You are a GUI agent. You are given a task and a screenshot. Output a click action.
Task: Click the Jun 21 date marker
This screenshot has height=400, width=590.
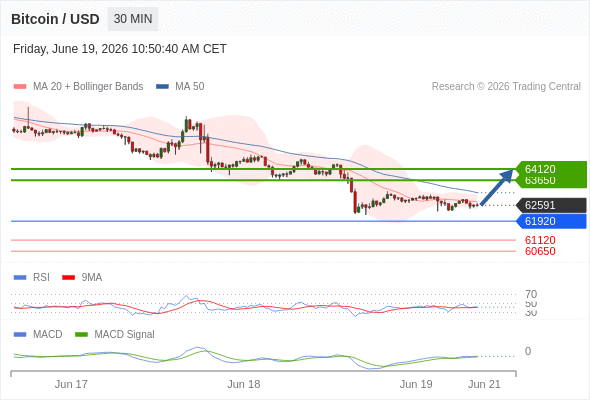(484, 384)
